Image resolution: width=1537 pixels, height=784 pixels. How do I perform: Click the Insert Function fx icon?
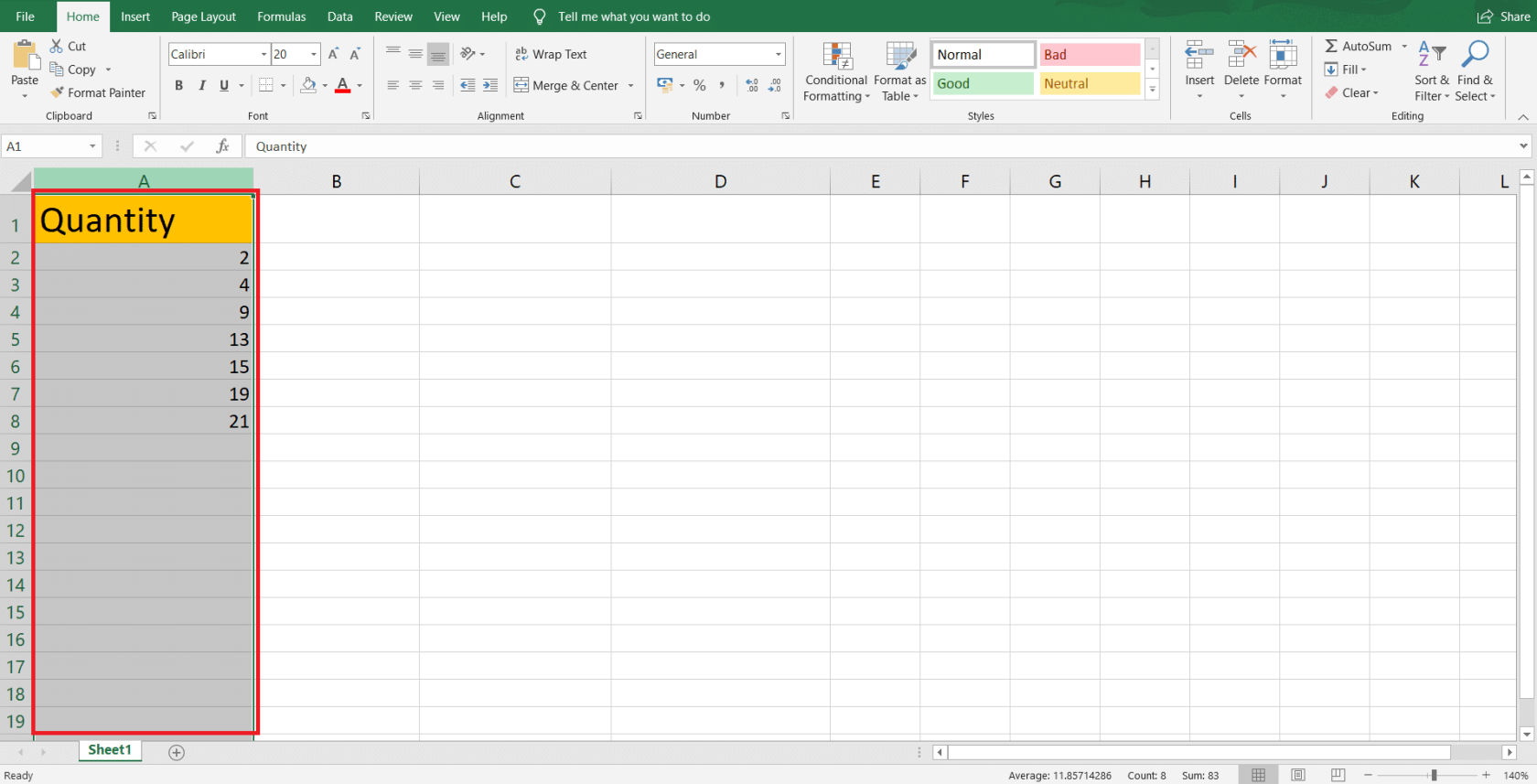(222, 146)
